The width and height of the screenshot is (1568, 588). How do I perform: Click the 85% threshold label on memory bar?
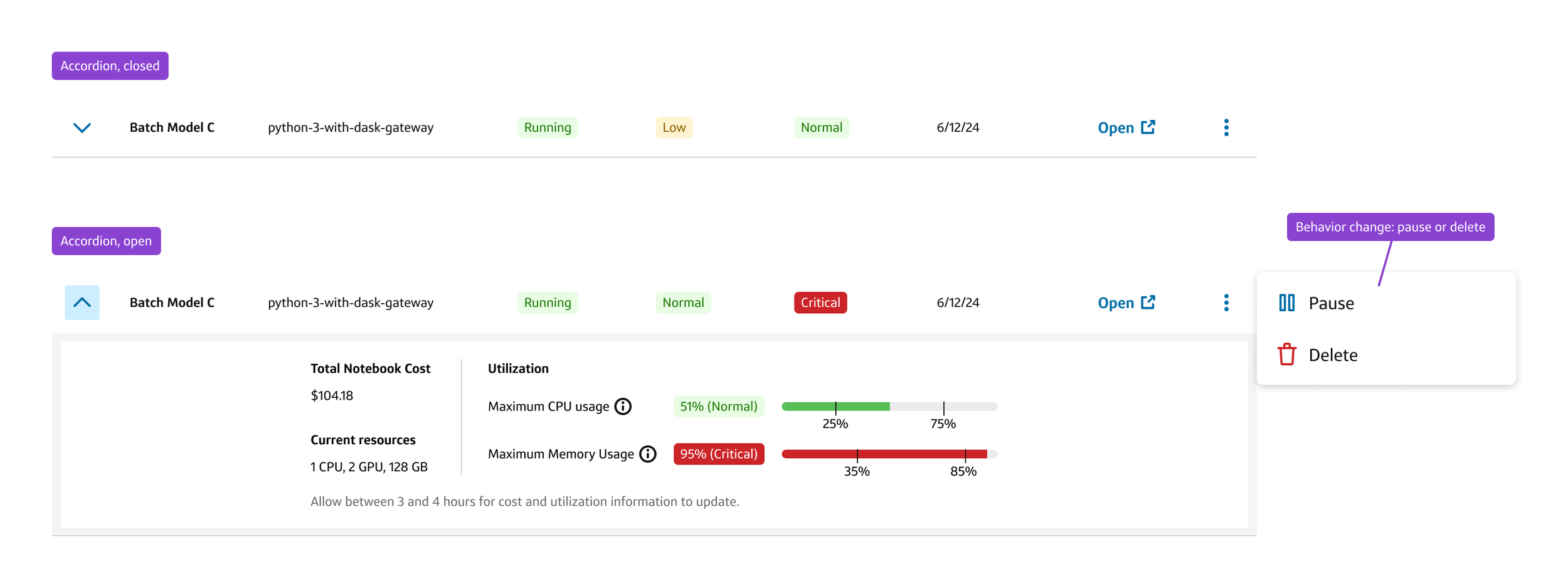pos(963,472)
